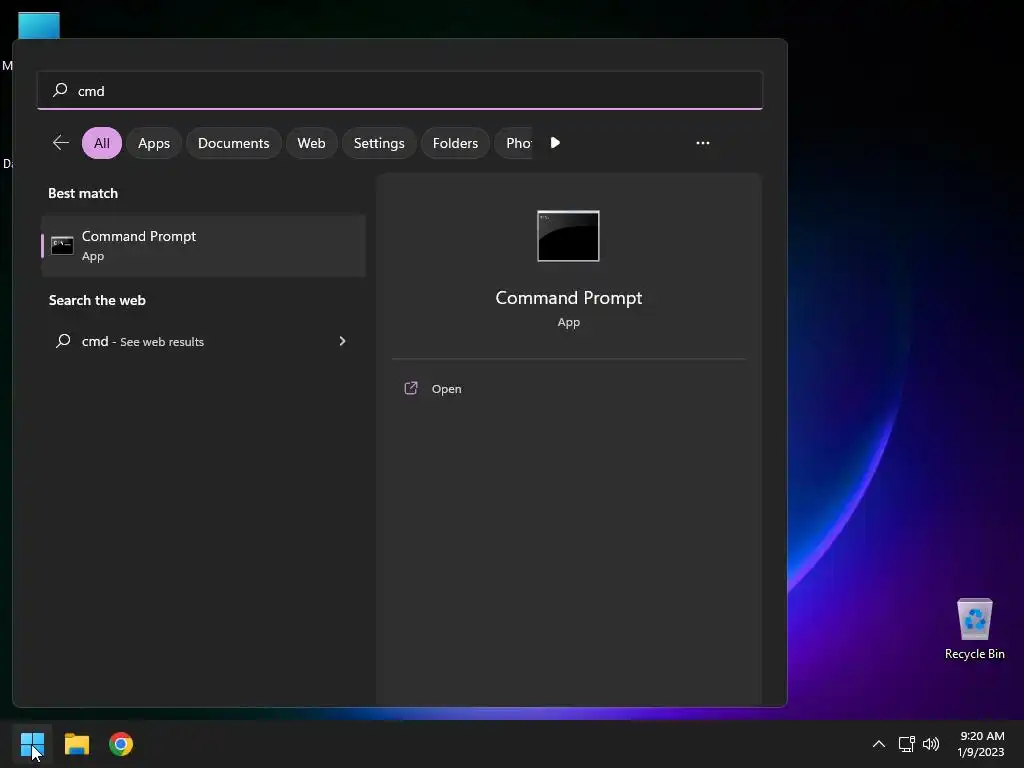The image size is (1024, 768).
Task: Click the back arrow in search panel
Action: tap(61, 142)
